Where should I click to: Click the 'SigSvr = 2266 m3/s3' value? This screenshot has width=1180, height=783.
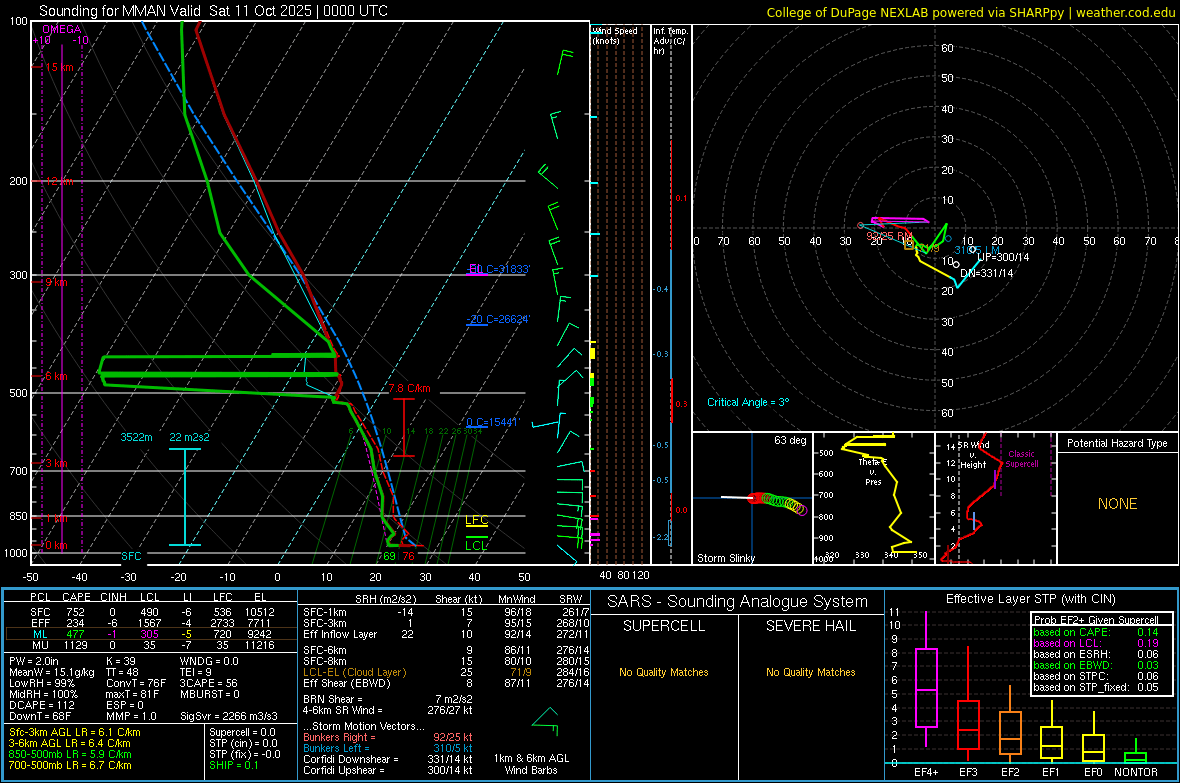coord(229,716)
